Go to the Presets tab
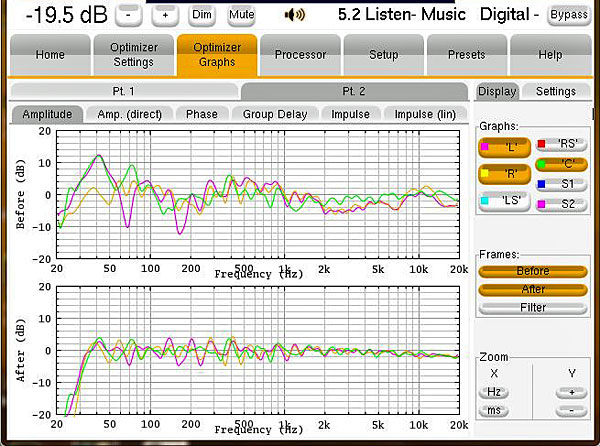 (x=467, y=55)
